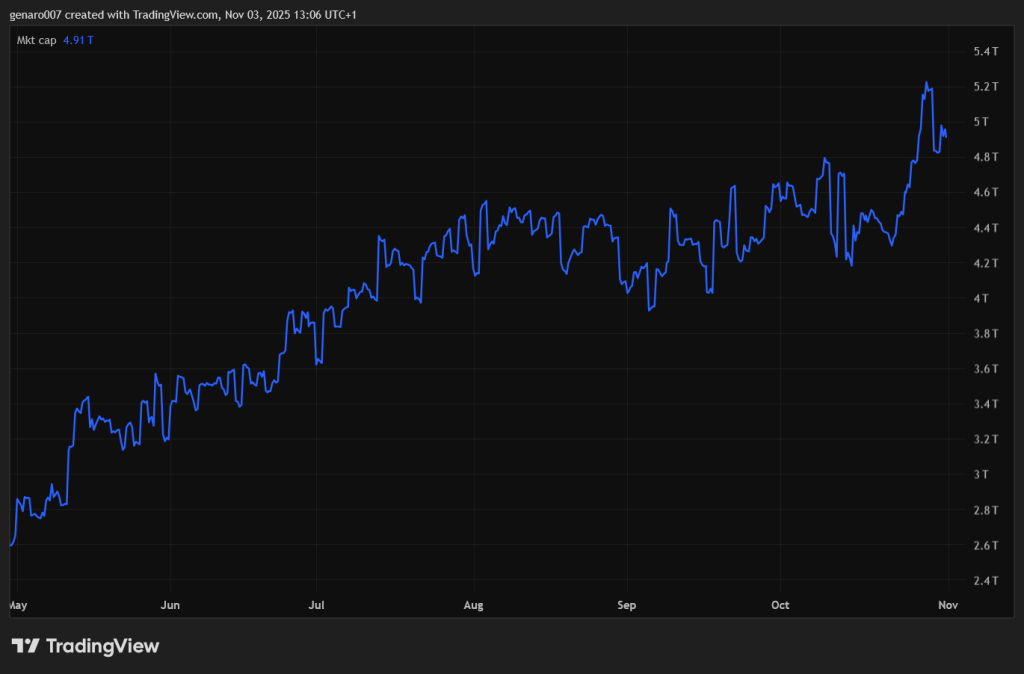Click the May label on time axis
Viewport: 1024px width, 674px height.
(17, 605)
